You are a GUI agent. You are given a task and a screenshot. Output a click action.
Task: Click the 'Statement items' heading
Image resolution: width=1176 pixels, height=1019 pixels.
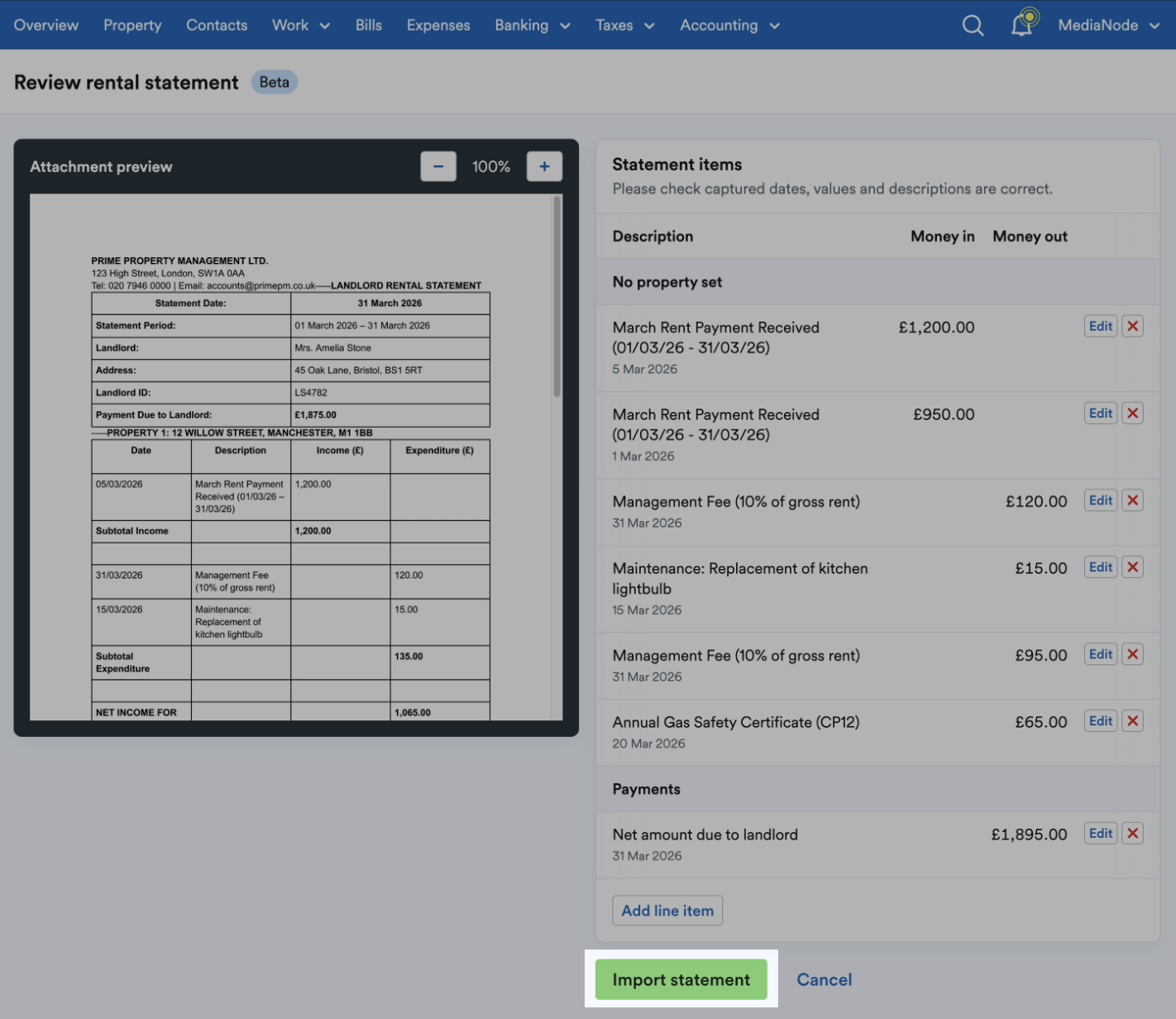point(677,165)
